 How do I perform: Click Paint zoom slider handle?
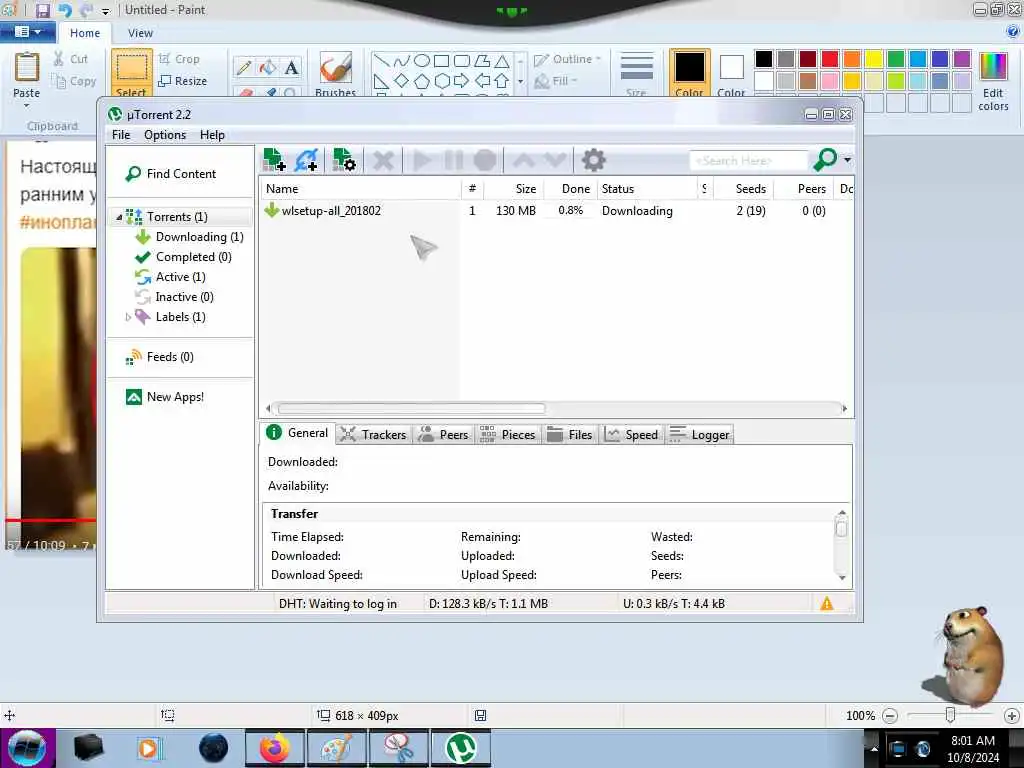(950, 716)
